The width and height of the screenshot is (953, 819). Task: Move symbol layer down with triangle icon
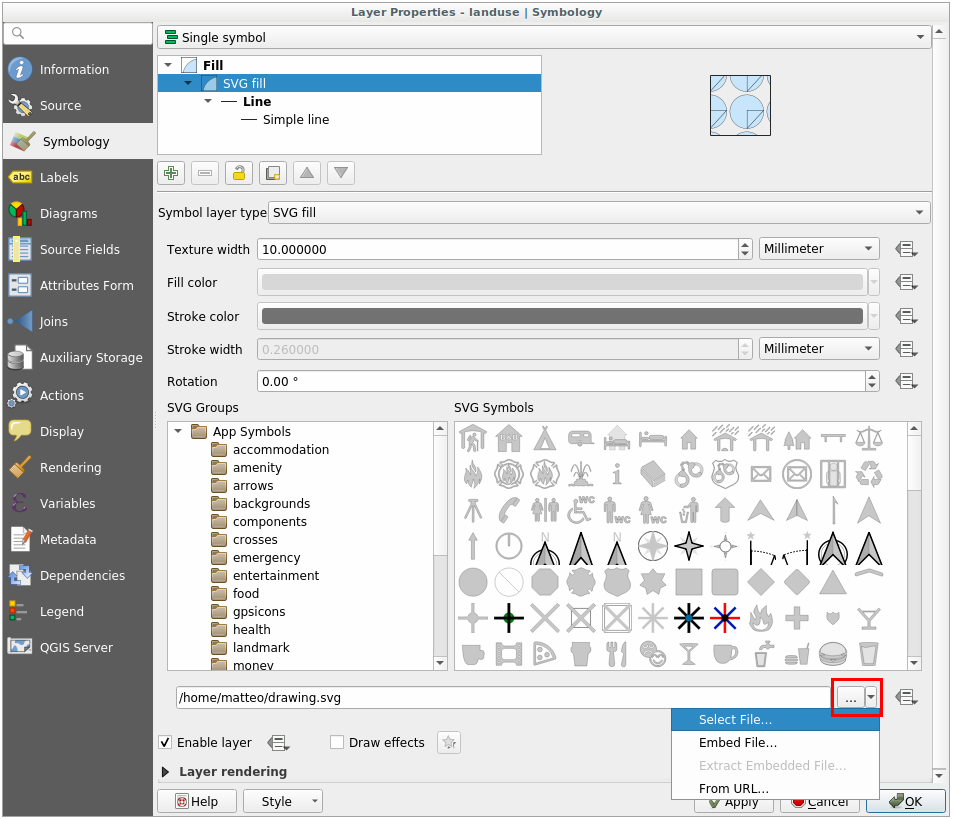[341, 173]
